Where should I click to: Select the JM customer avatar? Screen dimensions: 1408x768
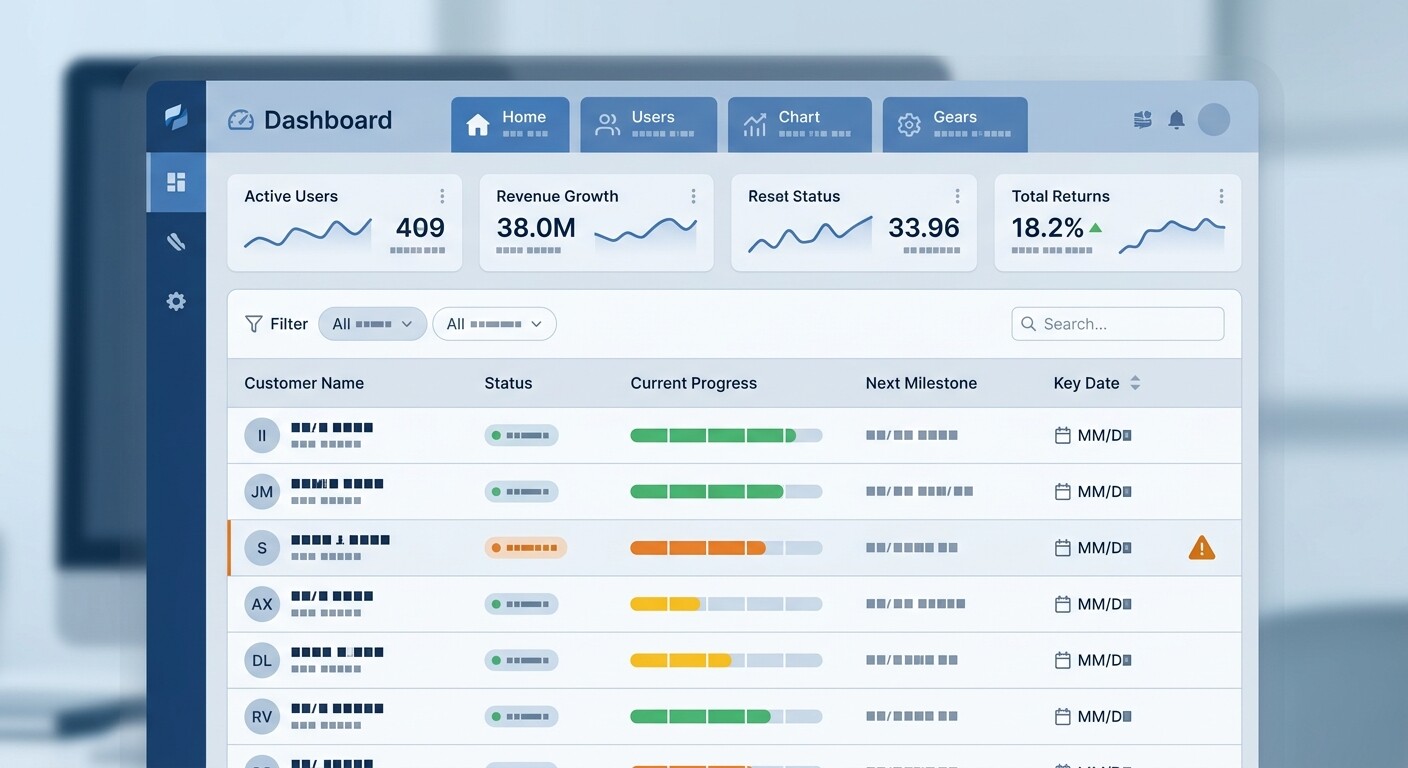[262, 492]
